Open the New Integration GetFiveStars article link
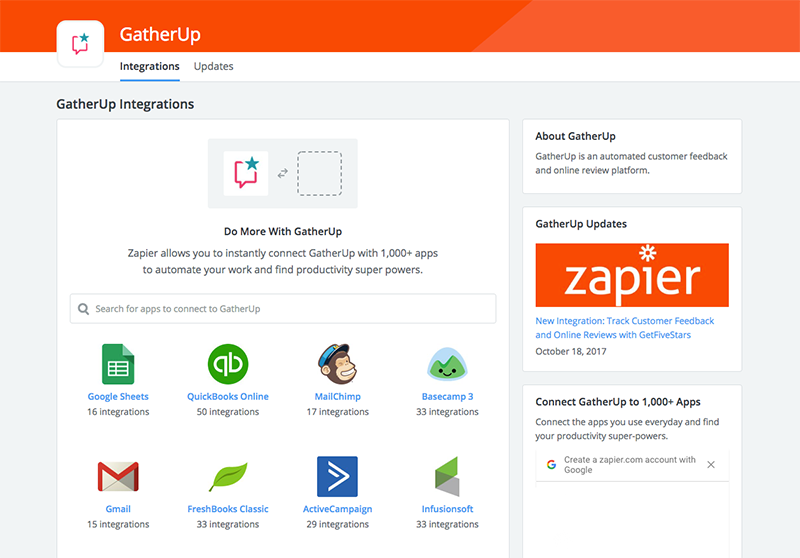Image resolution: width=800 pixels, height=558 pixels. click(x=624, y=328)
